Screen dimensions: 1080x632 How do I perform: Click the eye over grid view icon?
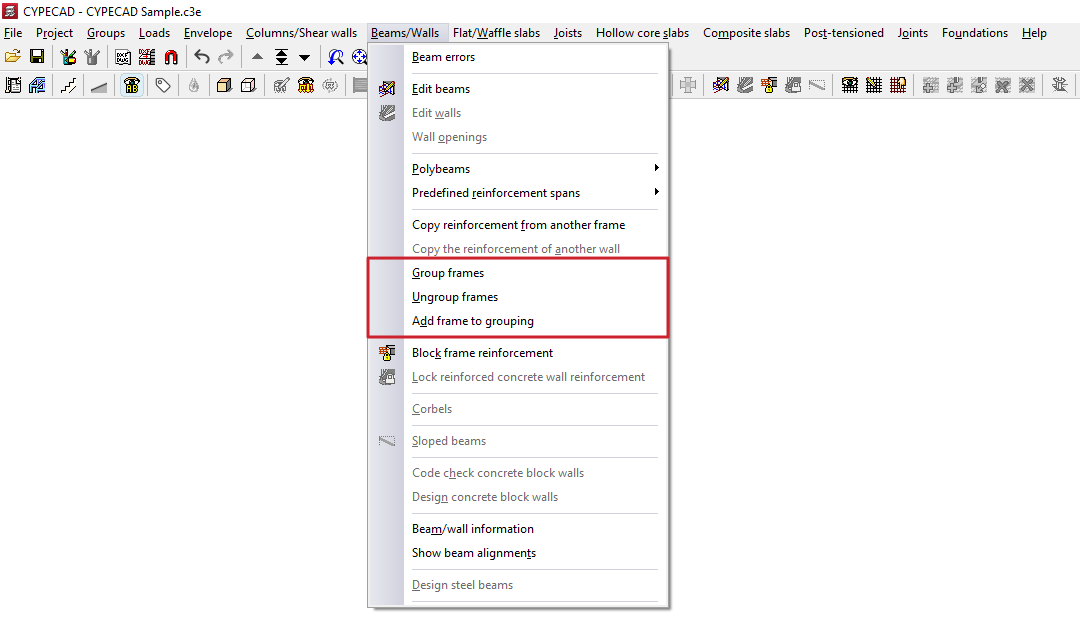pyautogui.click(x=849, y=85)
